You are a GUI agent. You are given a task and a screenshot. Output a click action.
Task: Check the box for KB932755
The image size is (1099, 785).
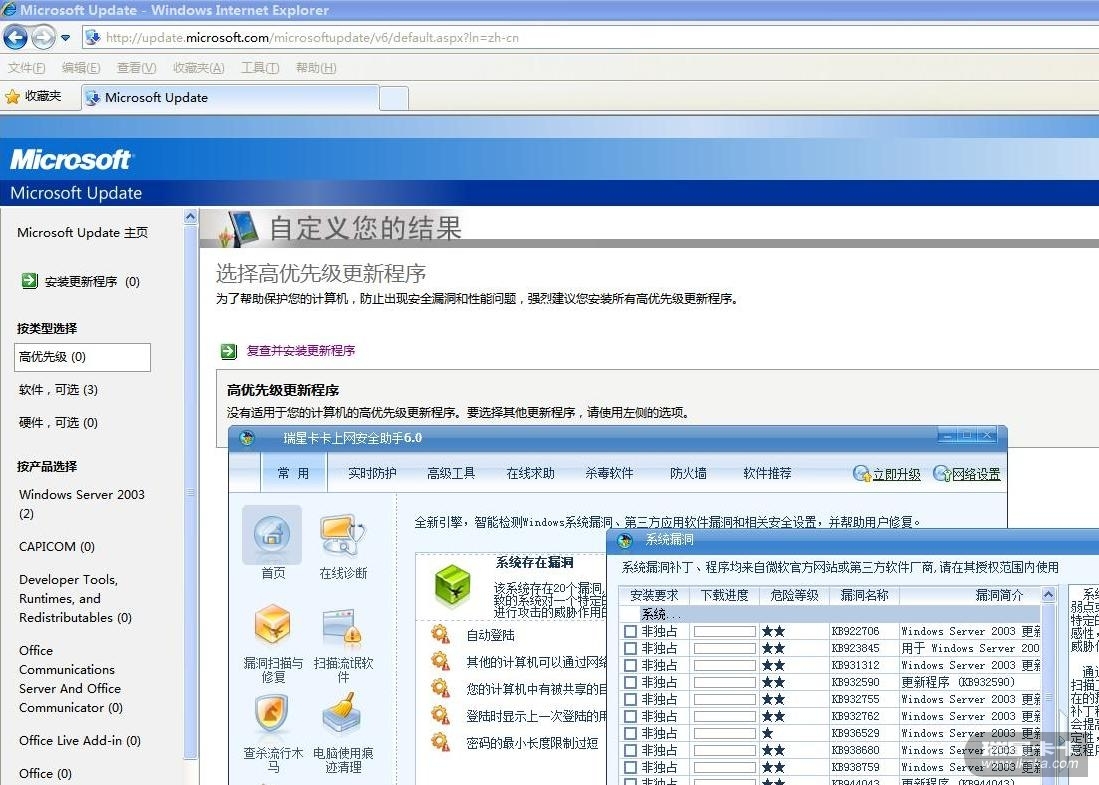[630, 699]
